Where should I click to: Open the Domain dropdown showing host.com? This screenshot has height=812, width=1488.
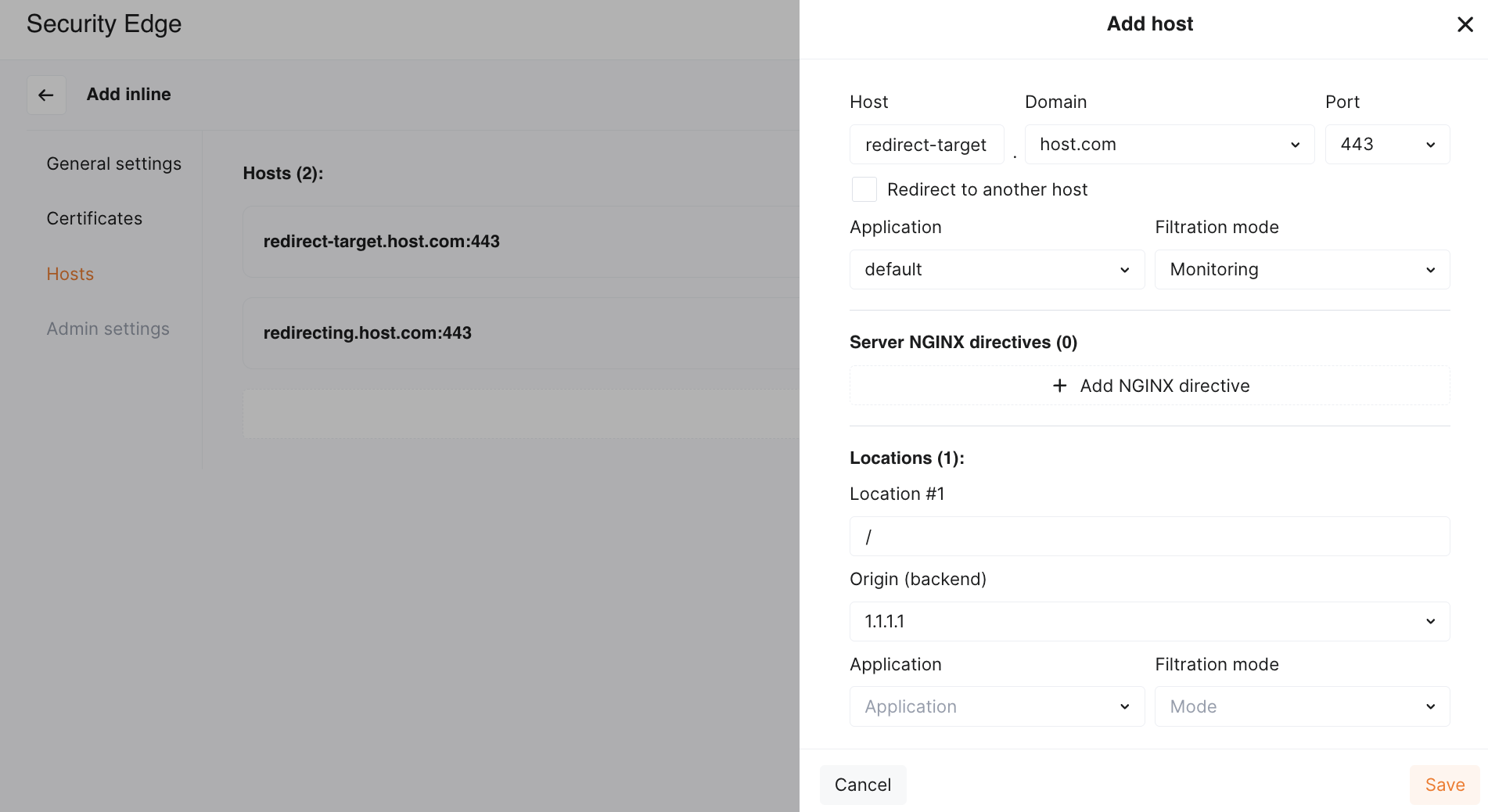click(x=1169, y=145)
